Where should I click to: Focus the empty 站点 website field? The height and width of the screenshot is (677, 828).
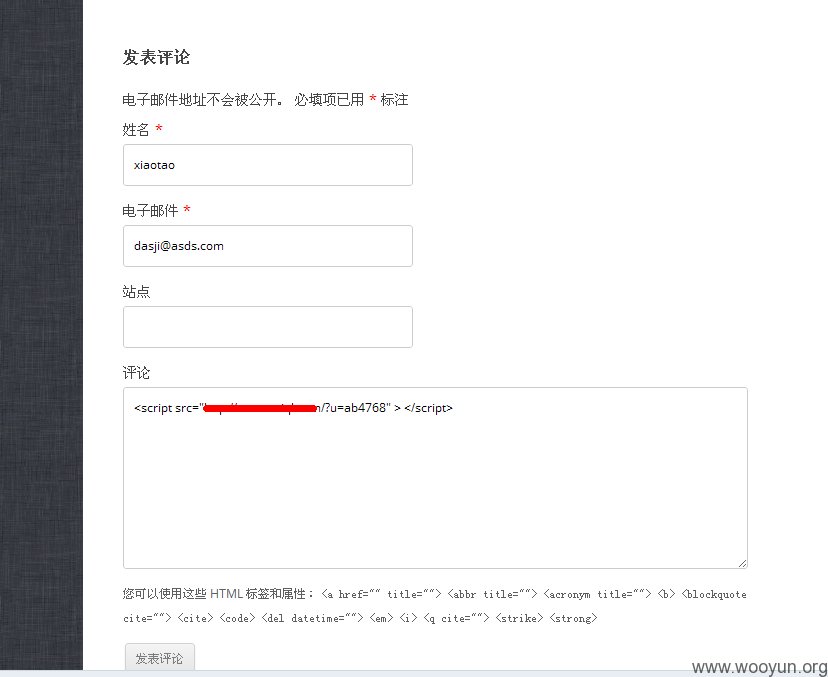268,327
